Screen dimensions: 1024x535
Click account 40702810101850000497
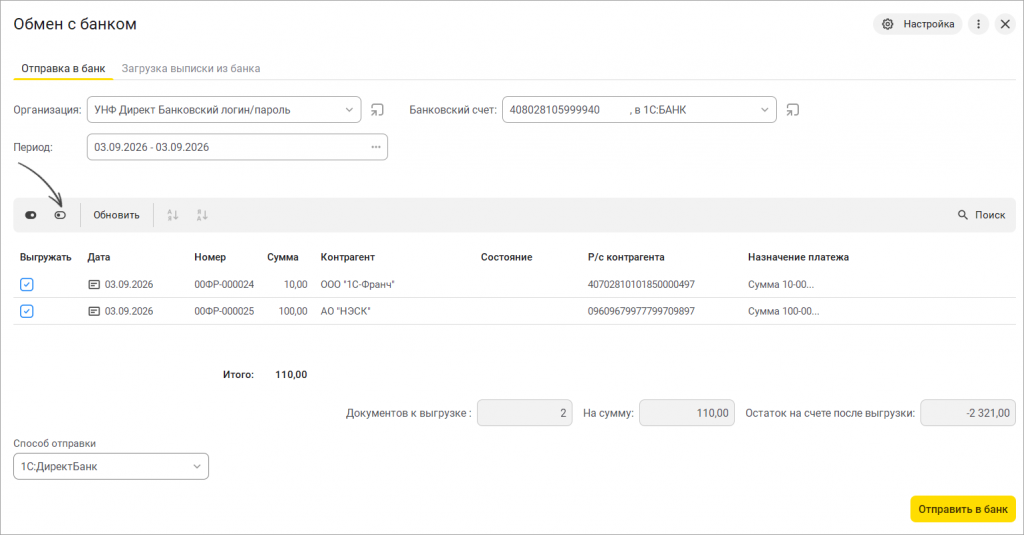(641, 285)
